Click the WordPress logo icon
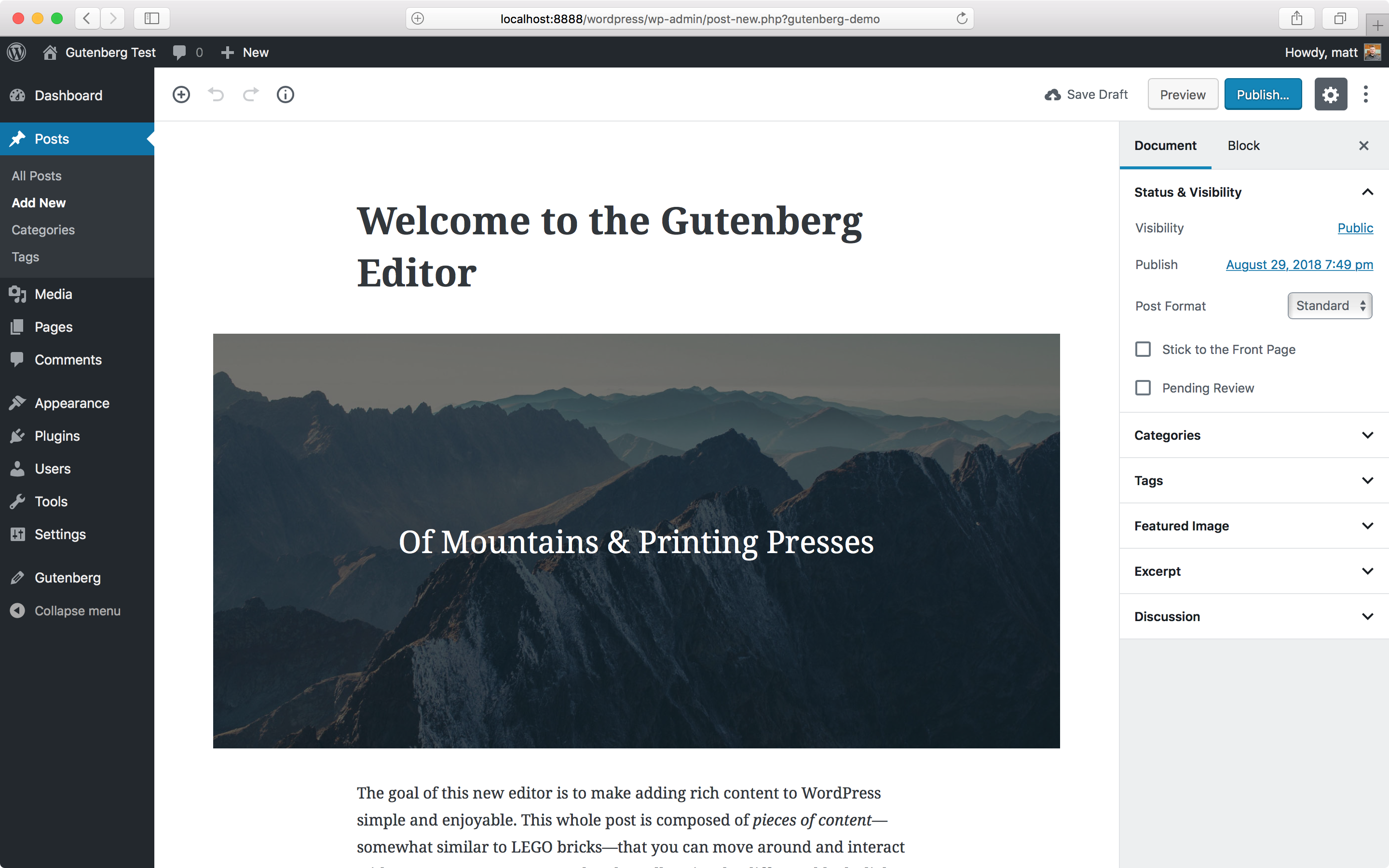The image size is (1389, 868). coord(19,52)
